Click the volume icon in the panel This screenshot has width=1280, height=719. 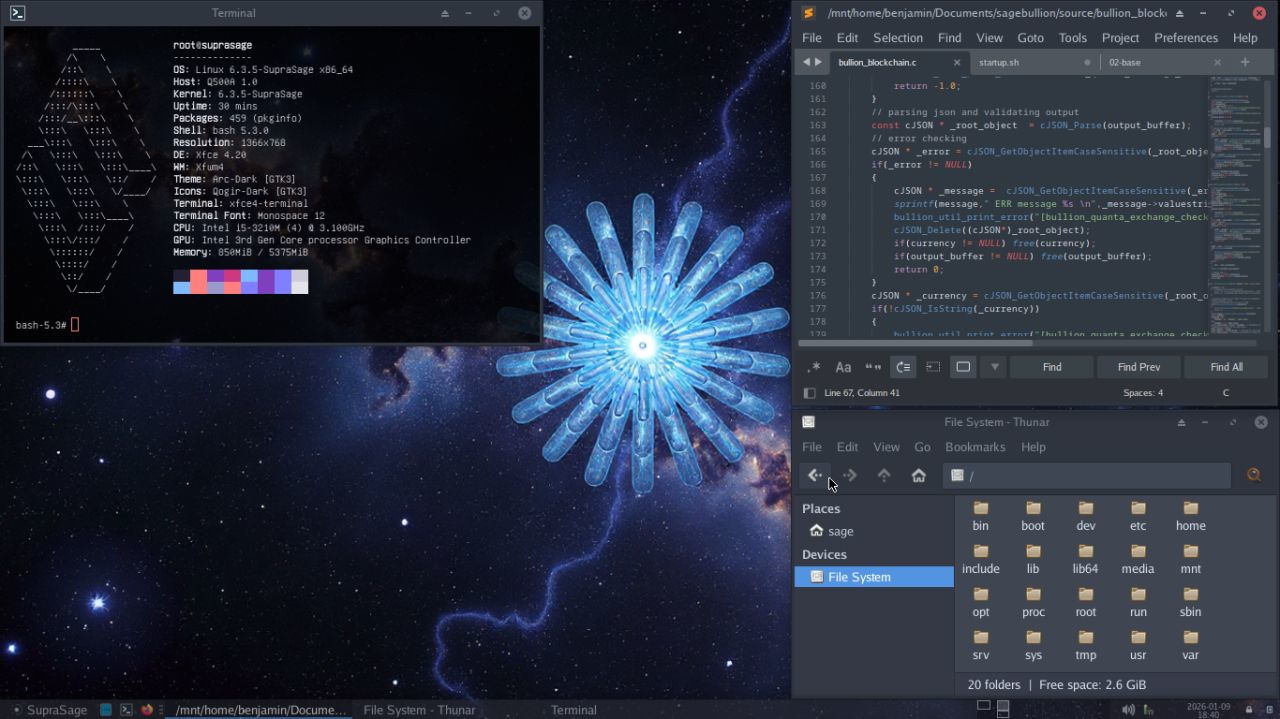pyautogui.click(x=1128, y=710)
